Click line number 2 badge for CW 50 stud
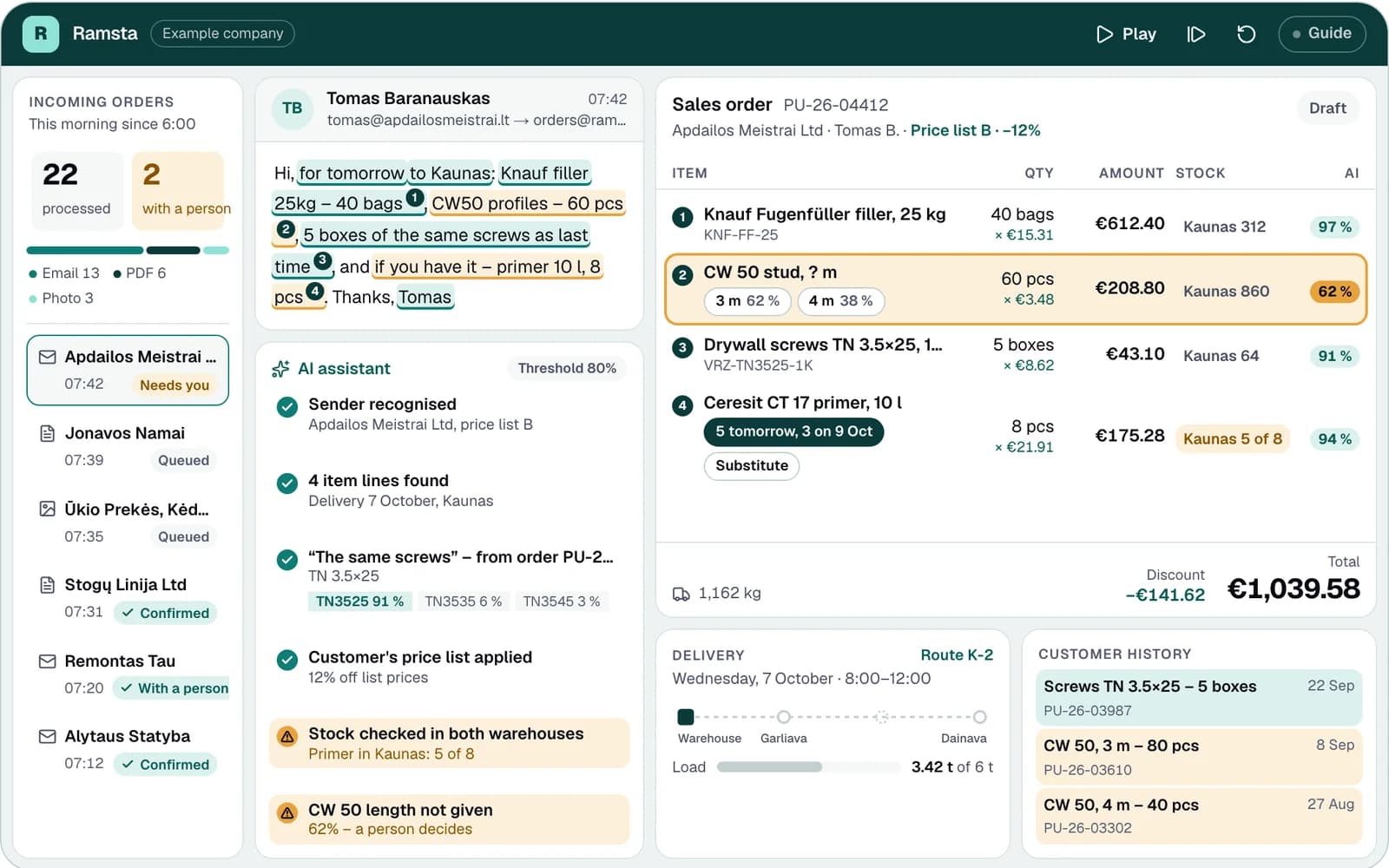 (682, 275)
